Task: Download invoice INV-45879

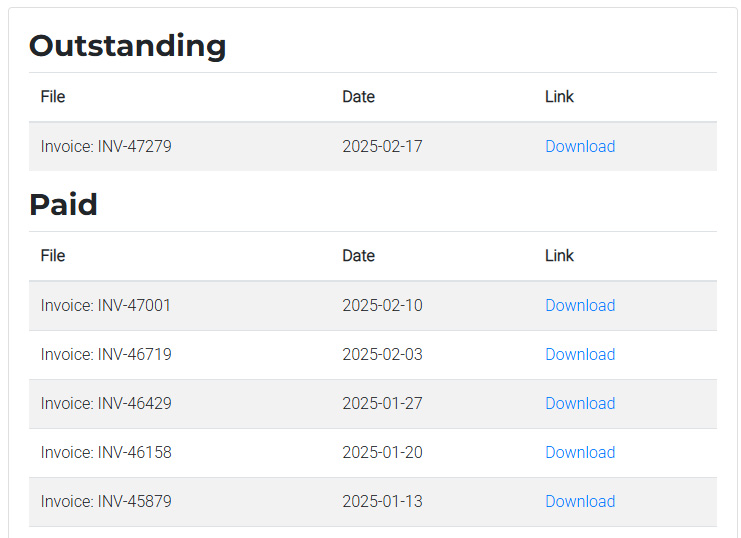Action: point(580,502)
